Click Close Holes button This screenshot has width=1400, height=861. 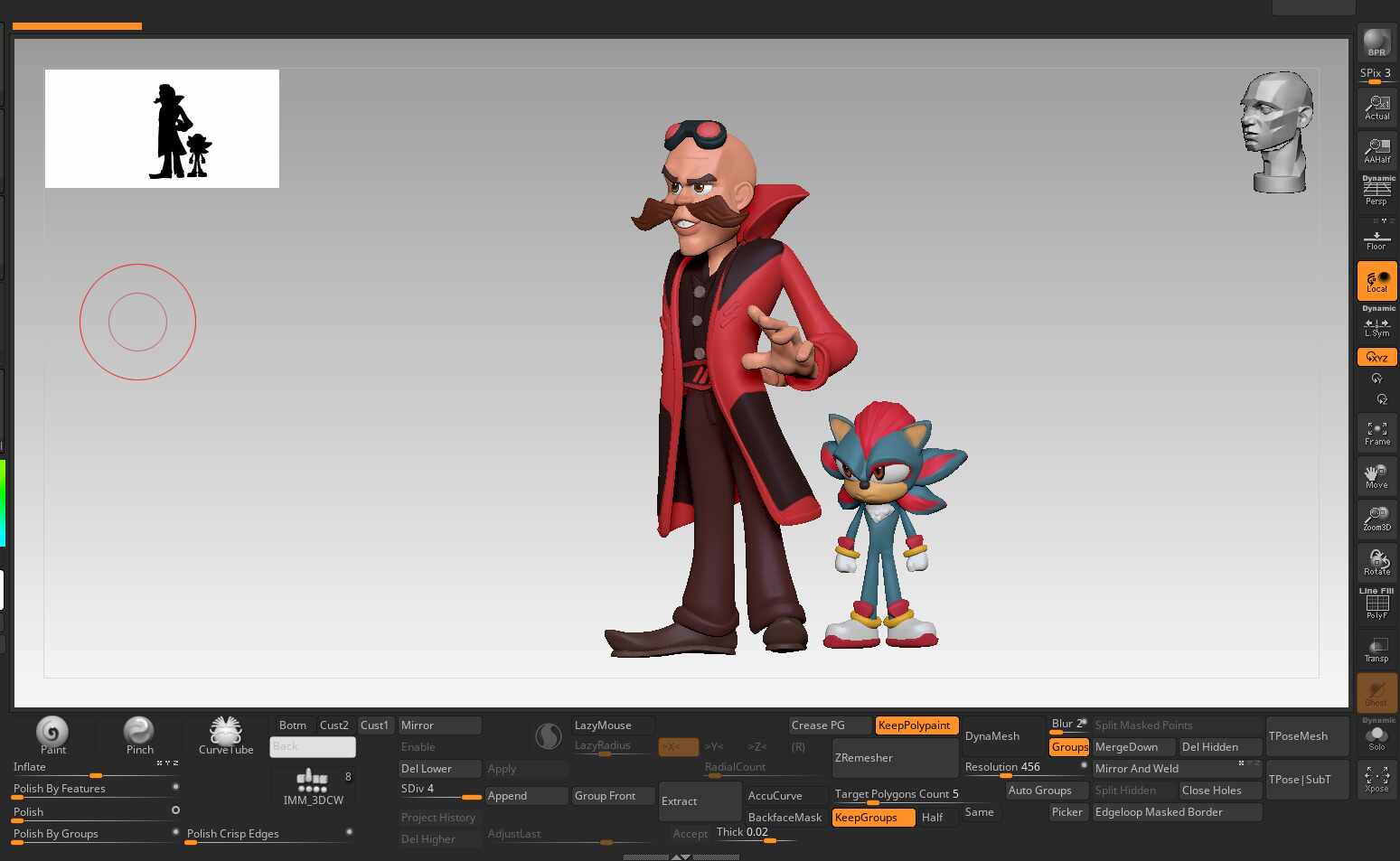[1220, 791]
